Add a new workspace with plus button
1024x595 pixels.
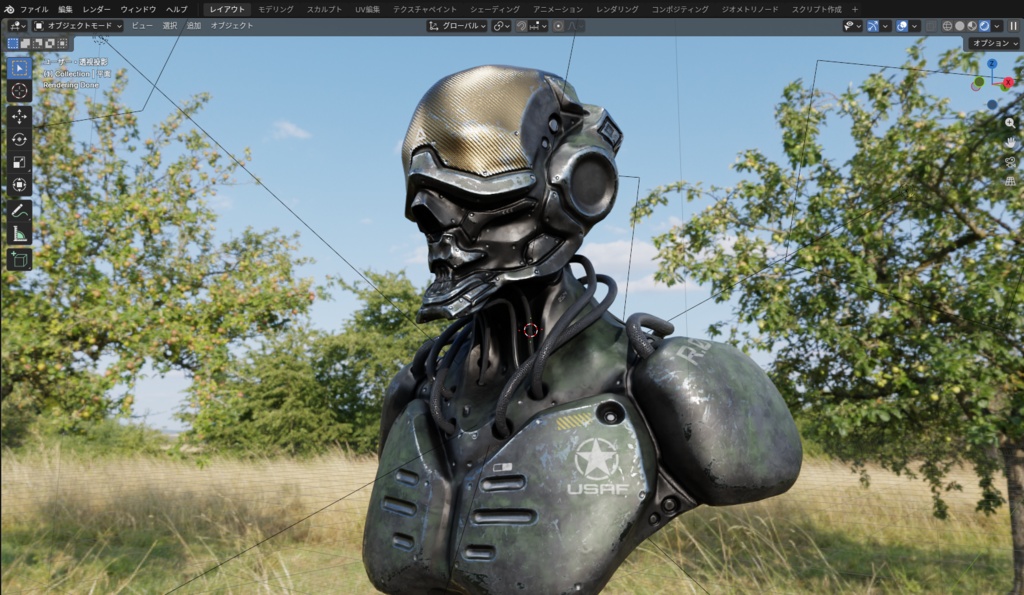pos(855,9)
